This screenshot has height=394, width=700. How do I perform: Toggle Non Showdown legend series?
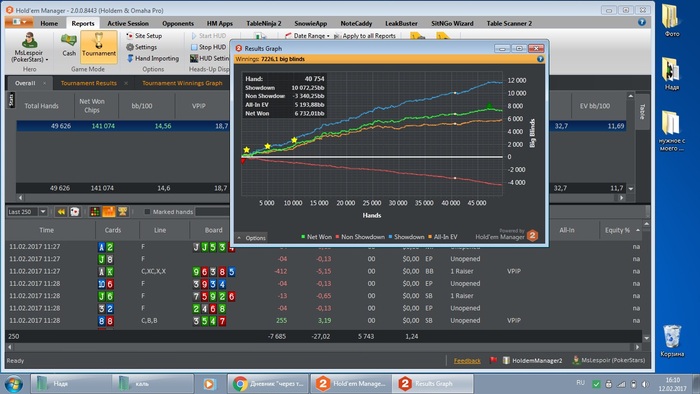(360, 237)
